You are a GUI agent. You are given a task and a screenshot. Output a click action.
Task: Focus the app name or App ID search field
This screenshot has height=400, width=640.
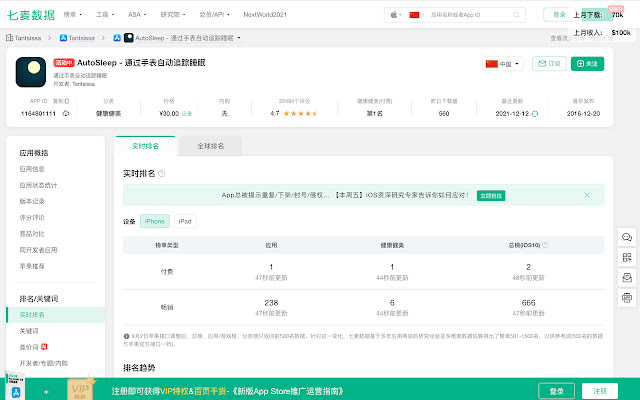469,15
